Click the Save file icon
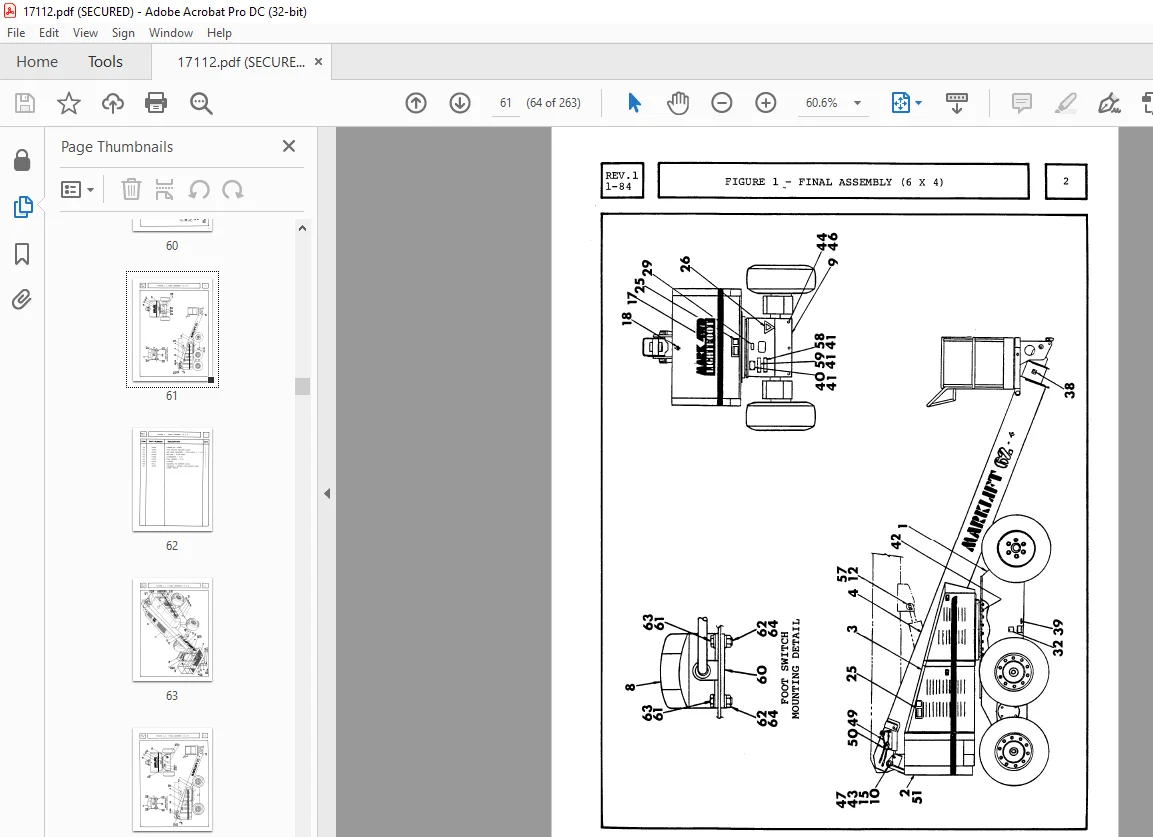The height and width of the screenshot is (837, 1153). (25, 103)
